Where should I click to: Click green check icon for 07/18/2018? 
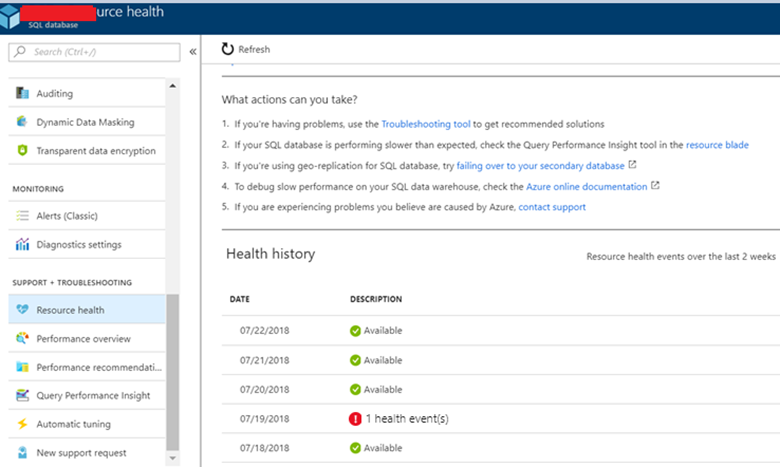355,448
